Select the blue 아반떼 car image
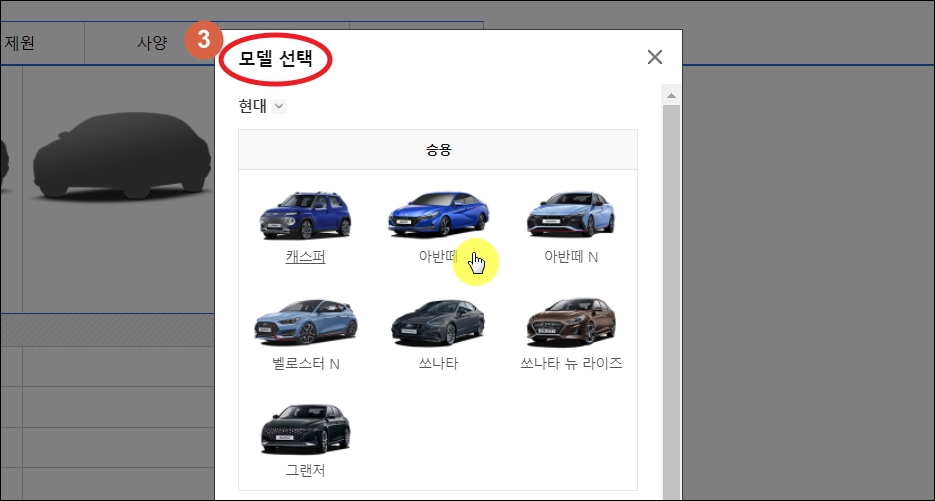 [x=438, y=214]
